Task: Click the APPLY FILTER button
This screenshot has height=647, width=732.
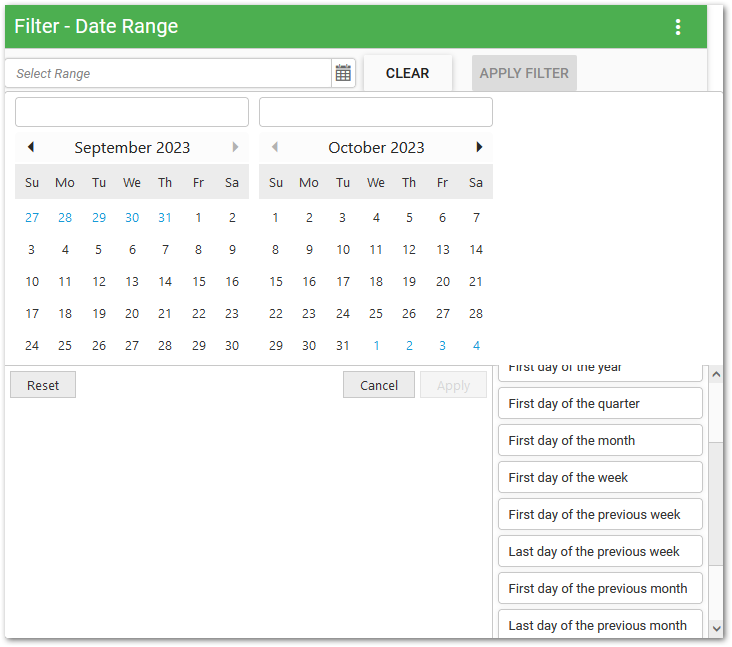Action: (x=524, y=73)
